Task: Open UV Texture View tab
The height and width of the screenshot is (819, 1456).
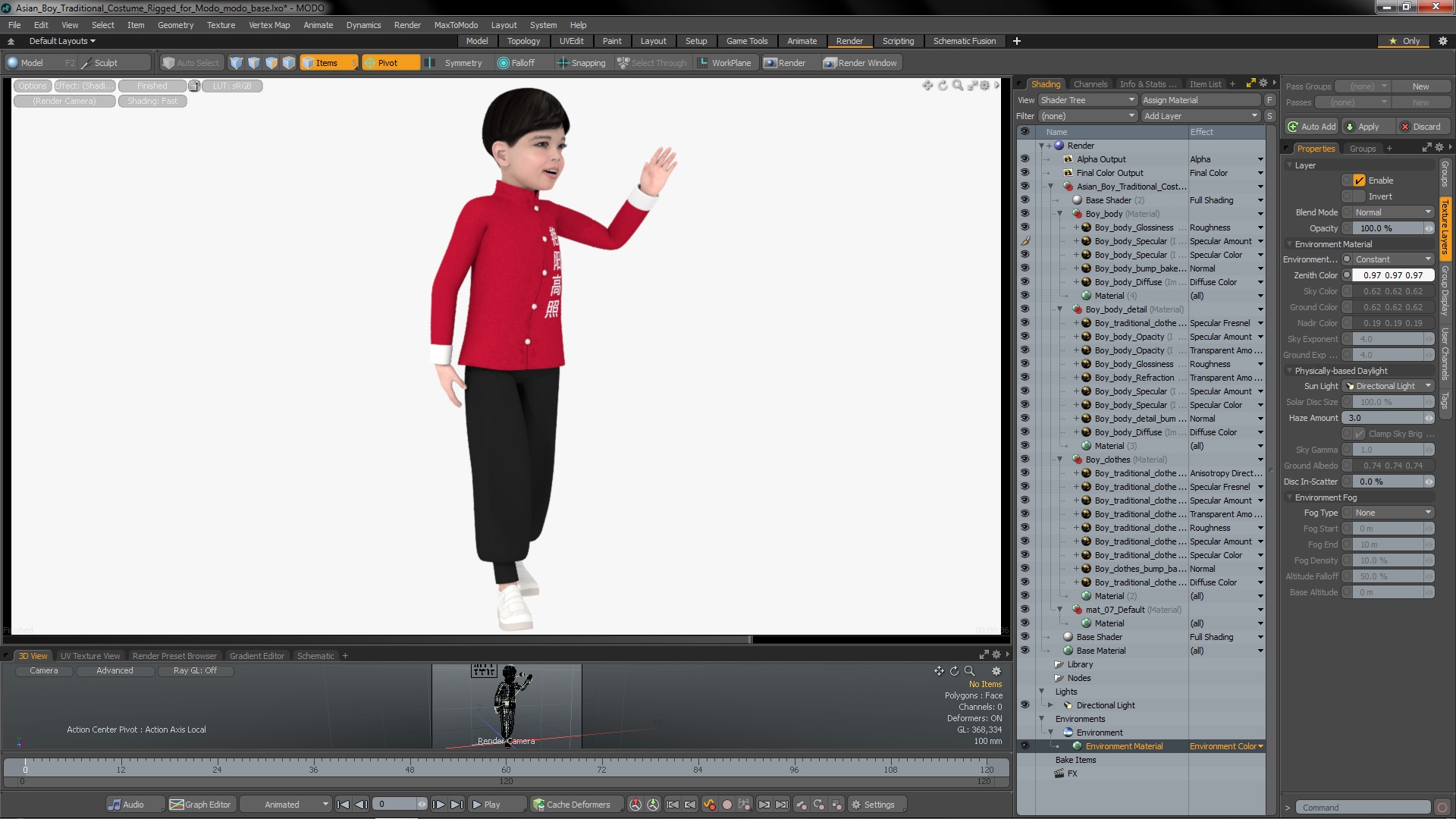Action: click(x=90, y=656)
